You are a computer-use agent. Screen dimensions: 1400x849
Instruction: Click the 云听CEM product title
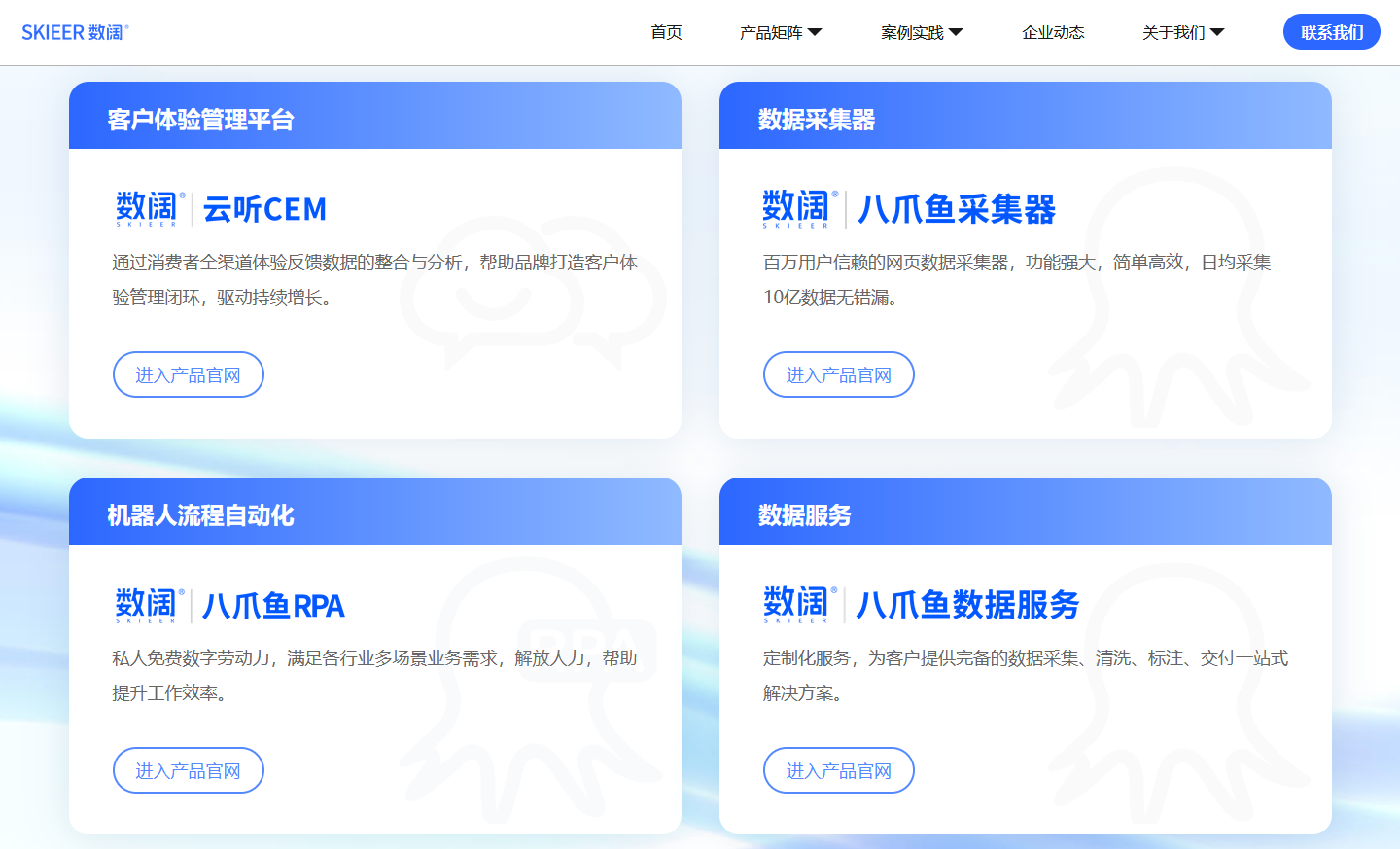pos(264,209)
